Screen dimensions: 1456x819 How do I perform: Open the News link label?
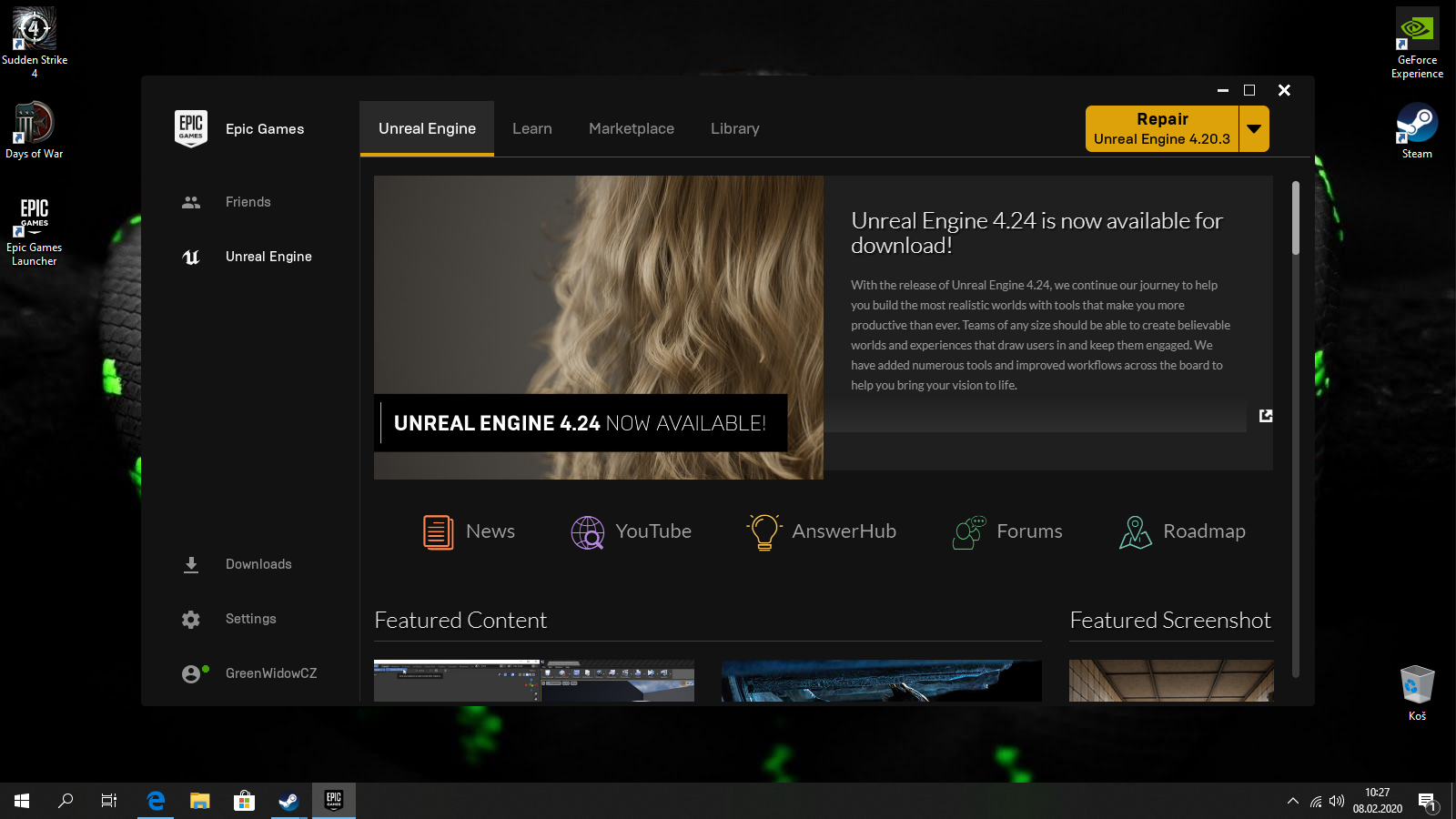click(x=490, y=531)
